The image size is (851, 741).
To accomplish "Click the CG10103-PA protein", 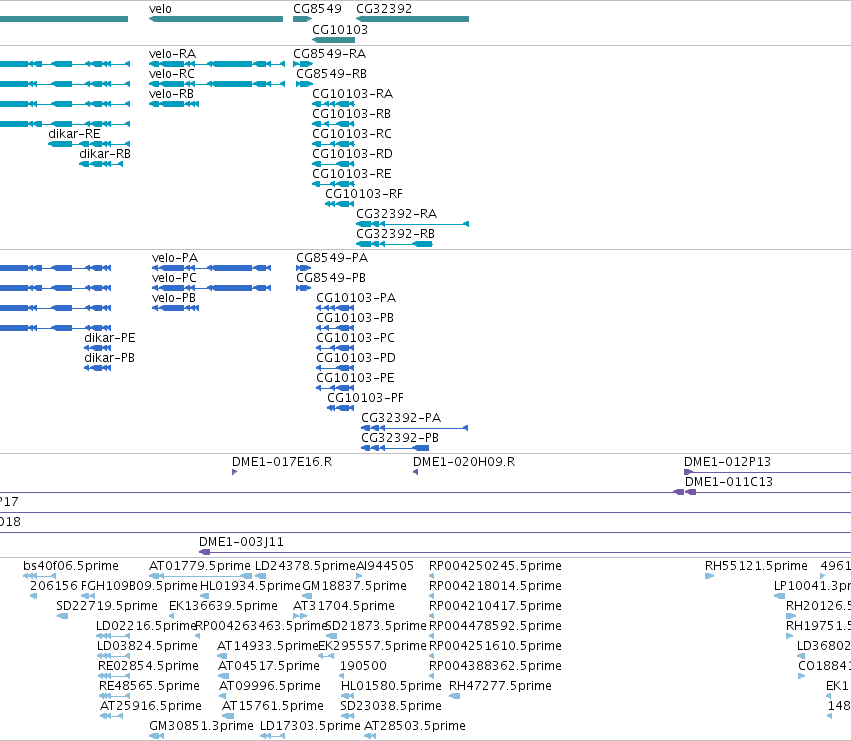I will [335, 308].
